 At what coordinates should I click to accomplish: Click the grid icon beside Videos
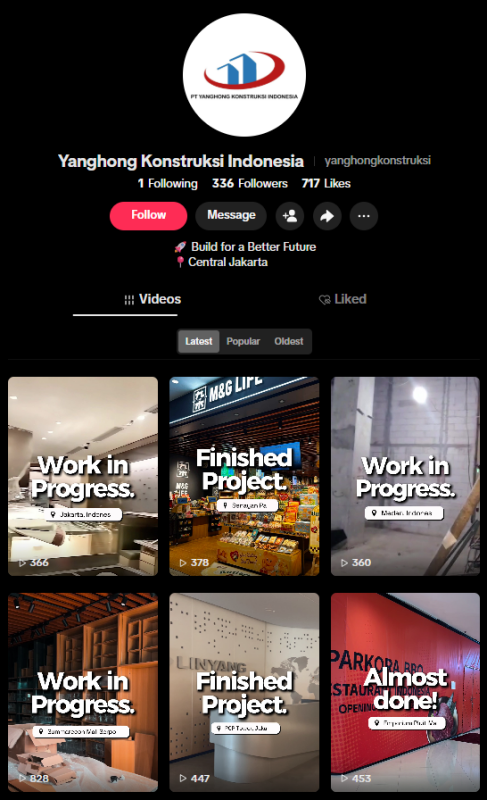129,300
